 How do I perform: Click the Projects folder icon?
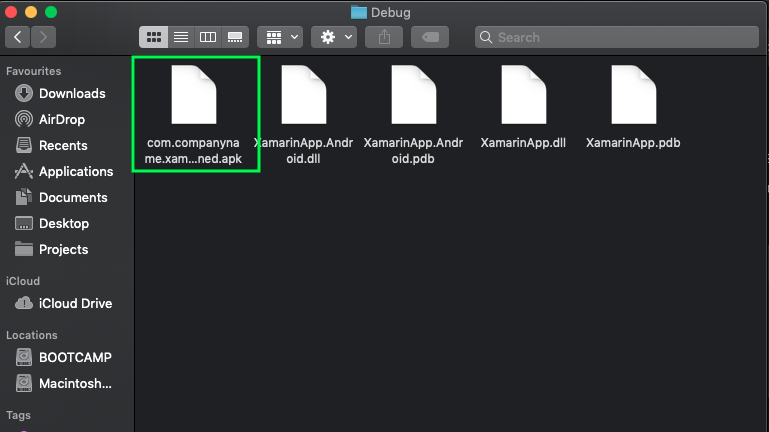pyautogui.click(x=24, y=249)
